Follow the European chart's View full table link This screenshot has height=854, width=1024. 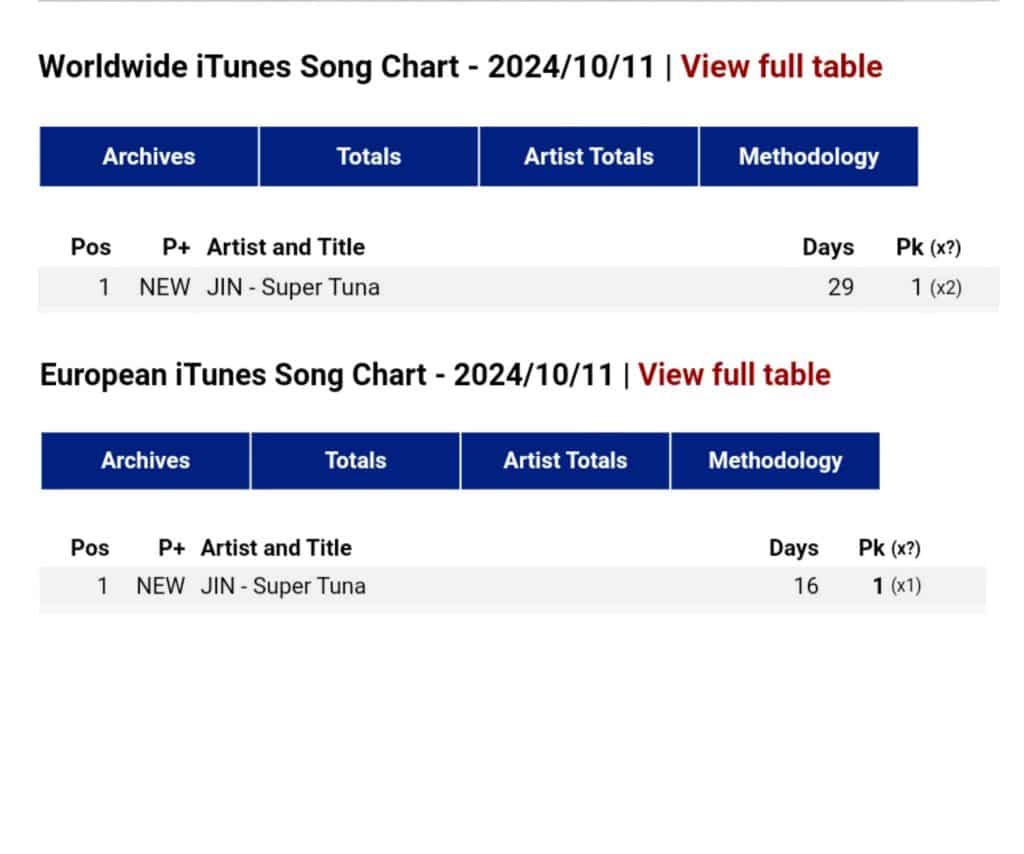point(734,375)
